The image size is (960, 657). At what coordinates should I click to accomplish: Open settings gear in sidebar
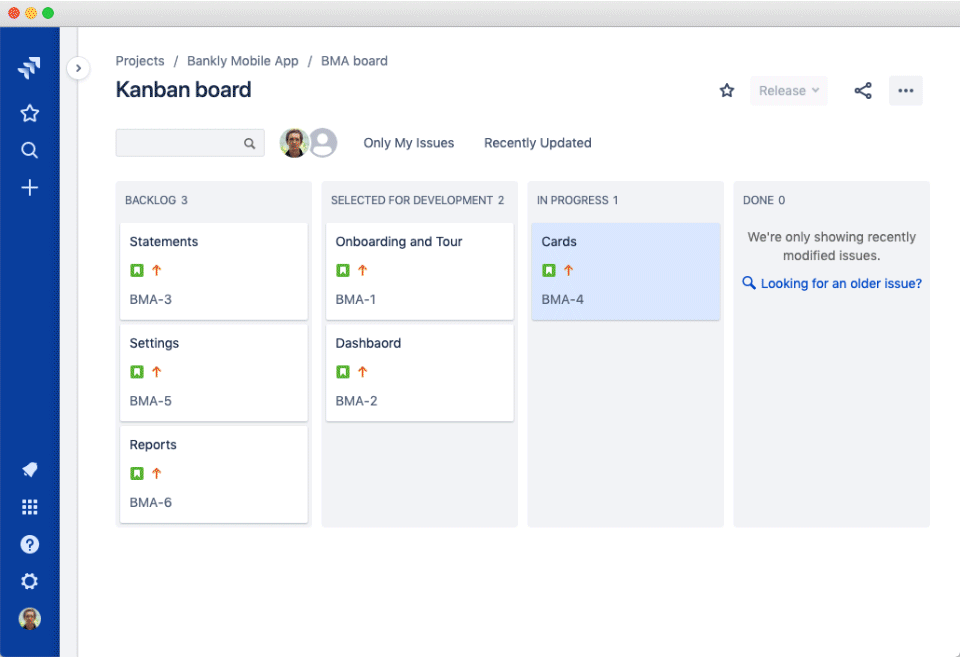(x=29, y=581)
